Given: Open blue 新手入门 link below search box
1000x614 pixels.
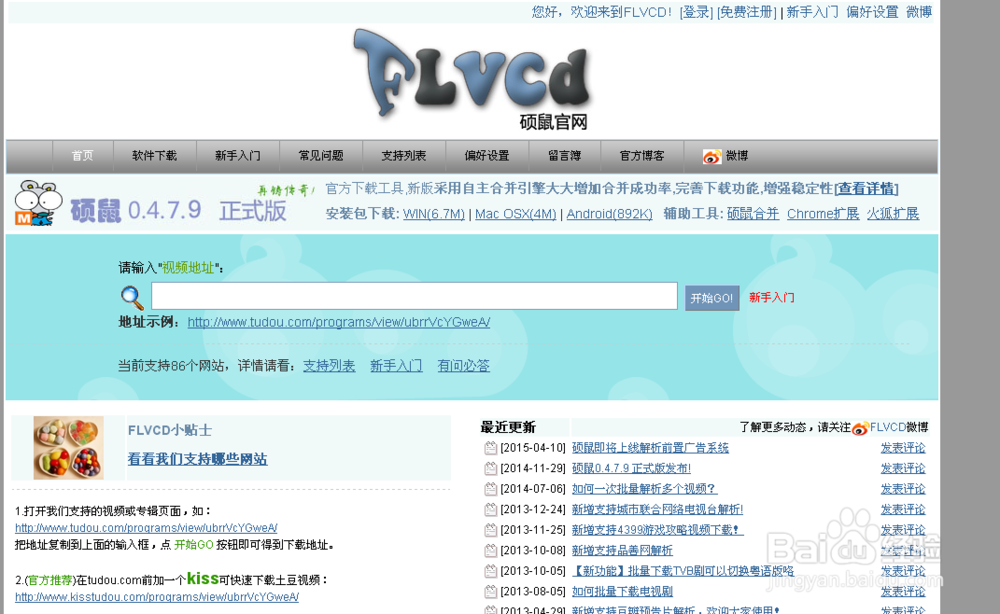Looking at the screenshot, I should [x=396, y=365].
